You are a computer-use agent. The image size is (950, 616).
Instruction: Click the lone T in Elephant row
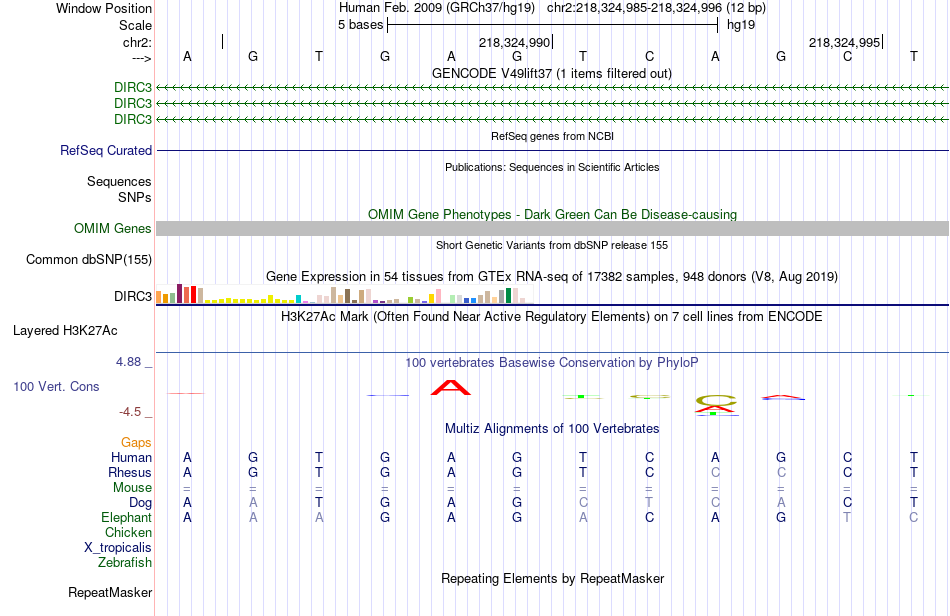point(847,517)
